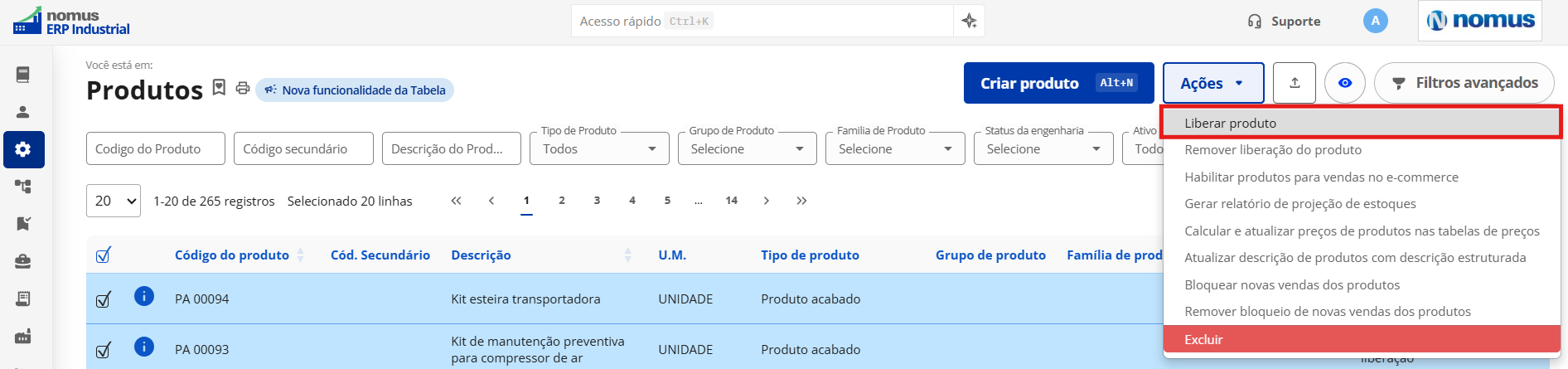The width and height of the screenshot is (1568, 369).
Task: Click the headset Suporte icon
Action: [x=1255, y=22]
